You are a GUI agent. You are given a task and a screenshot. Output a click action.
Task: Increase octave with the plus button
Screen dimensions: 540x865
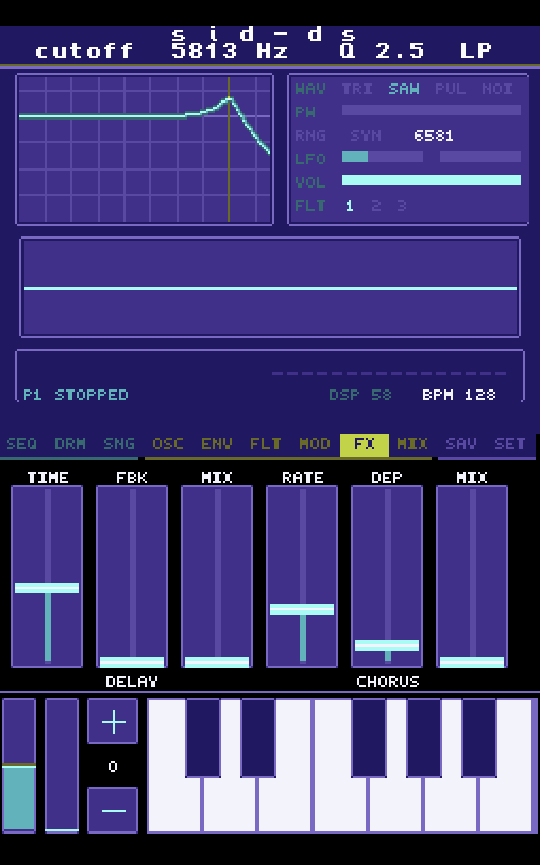tap(113, 721)
